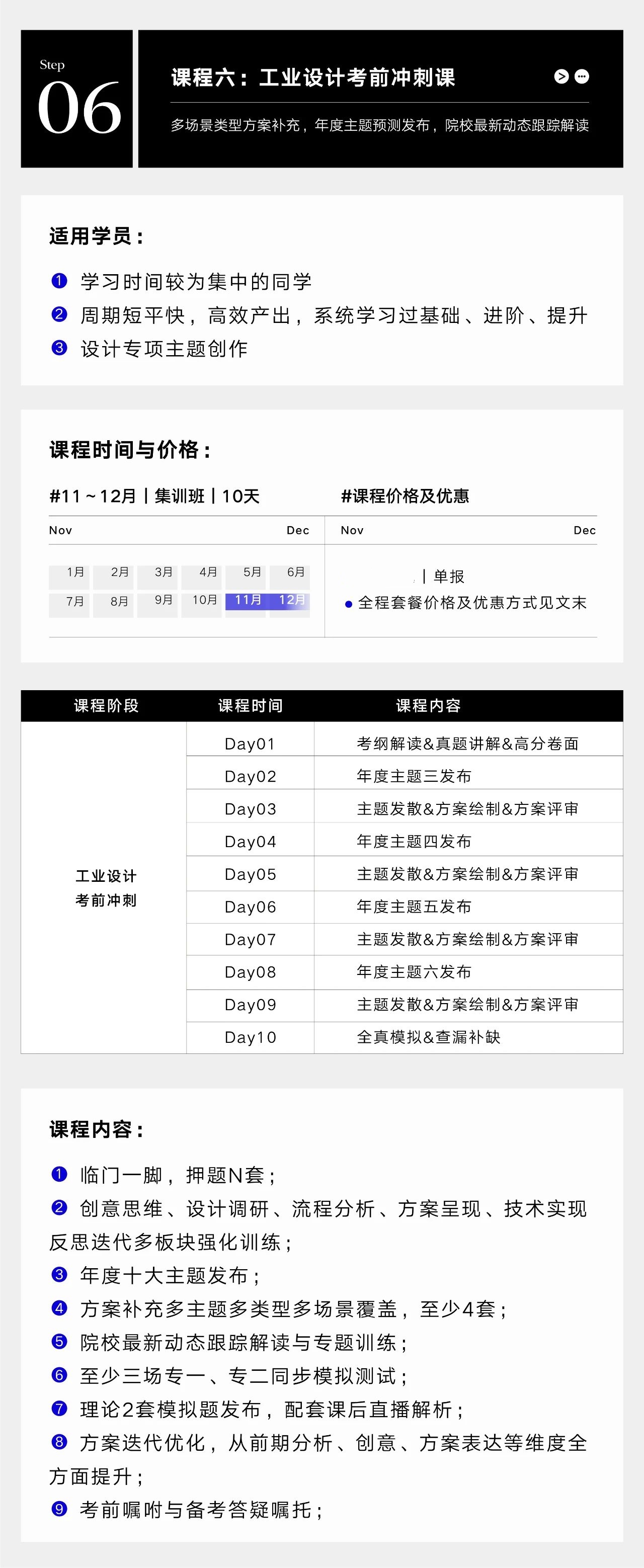Click the 7月 calendar cell
This screenshot has height=1568, width=644.
69,605
